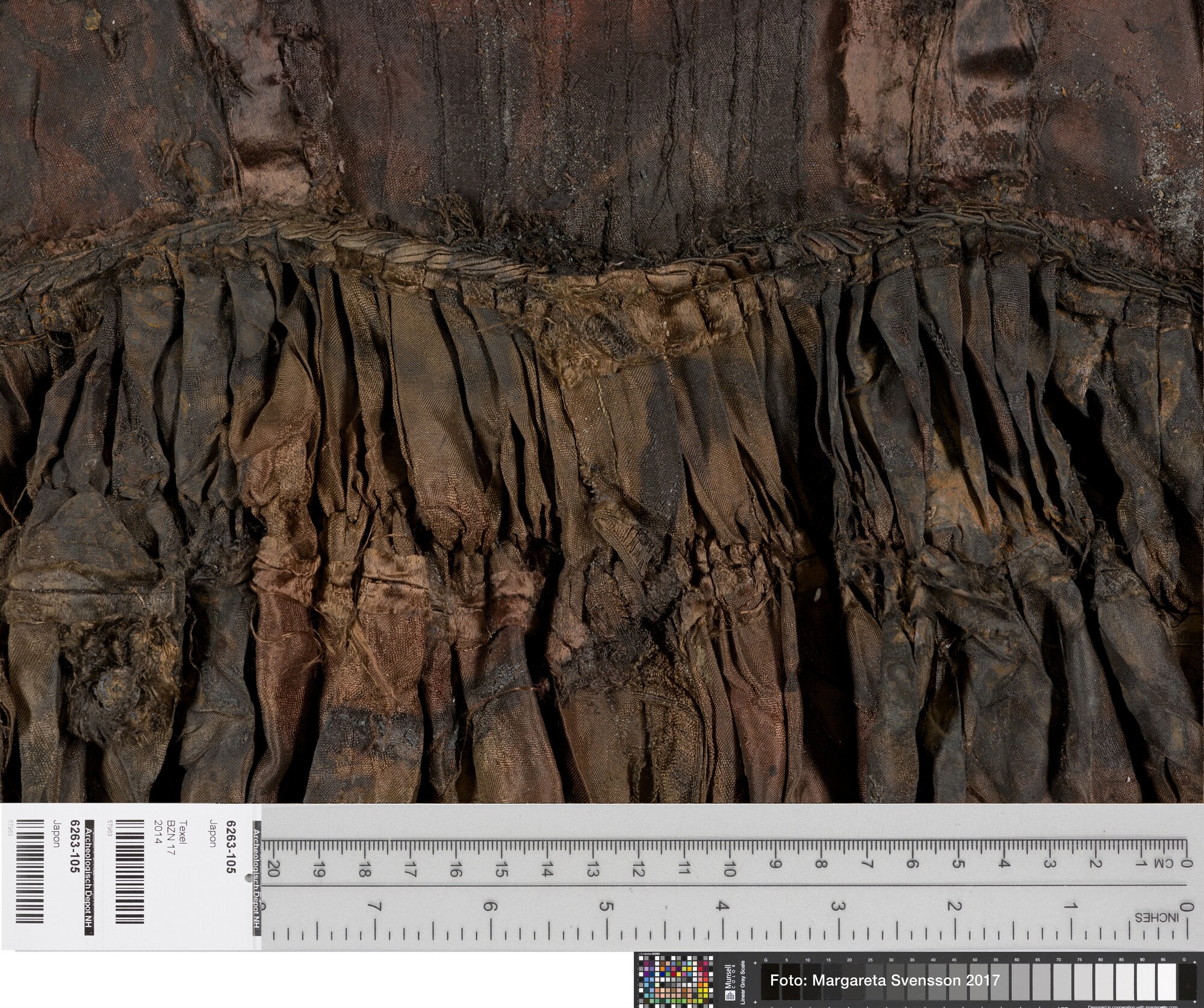Click the Foto: Margareta Svensson 2017 credit

(x=885, y=980)
